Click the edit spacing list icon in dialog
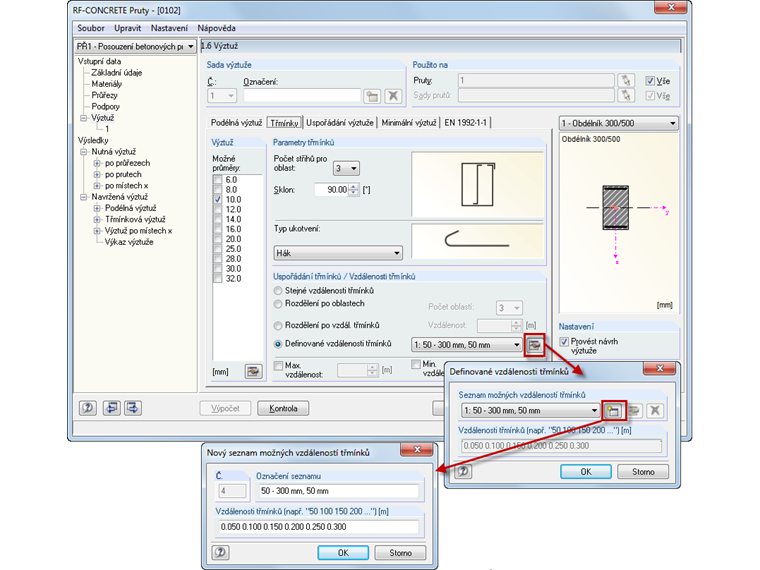Viewport: 760px width, 570px height. (x=634, y=411)
